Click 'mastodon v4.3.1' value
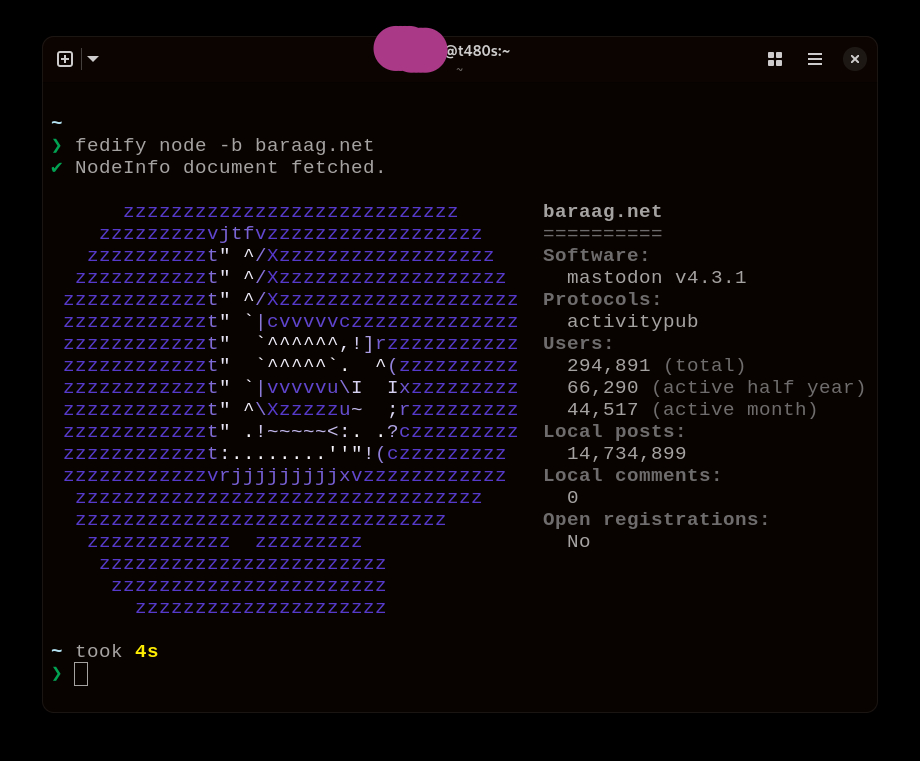 [x=656, y=278]
